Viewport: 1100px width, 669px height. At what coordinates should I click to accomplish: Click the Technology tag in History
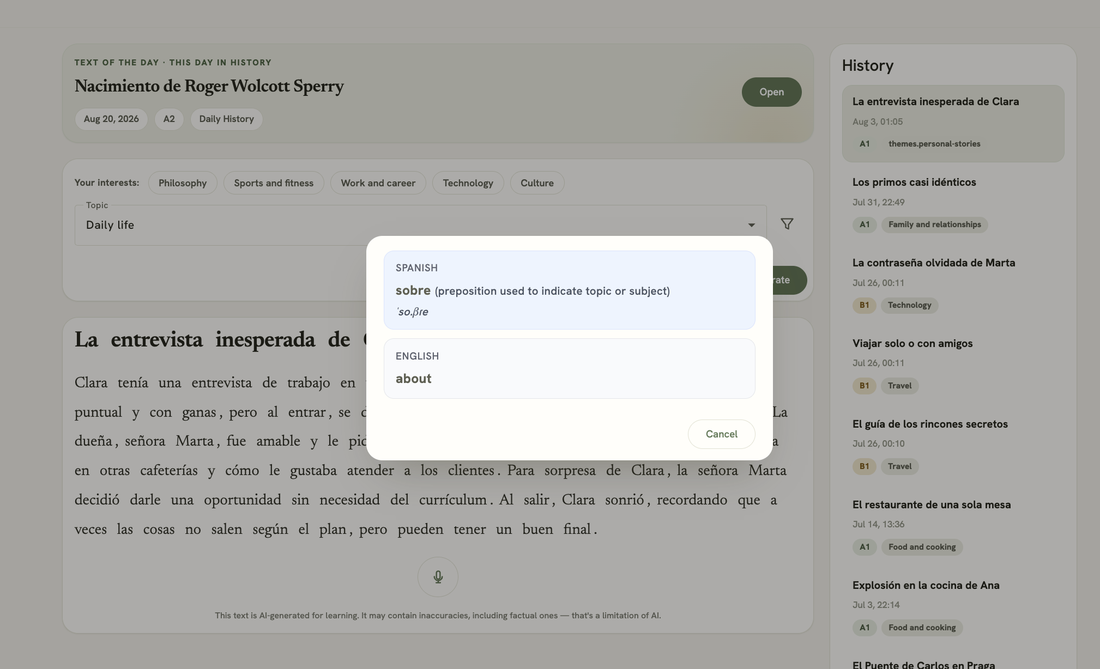pos(909,305)
